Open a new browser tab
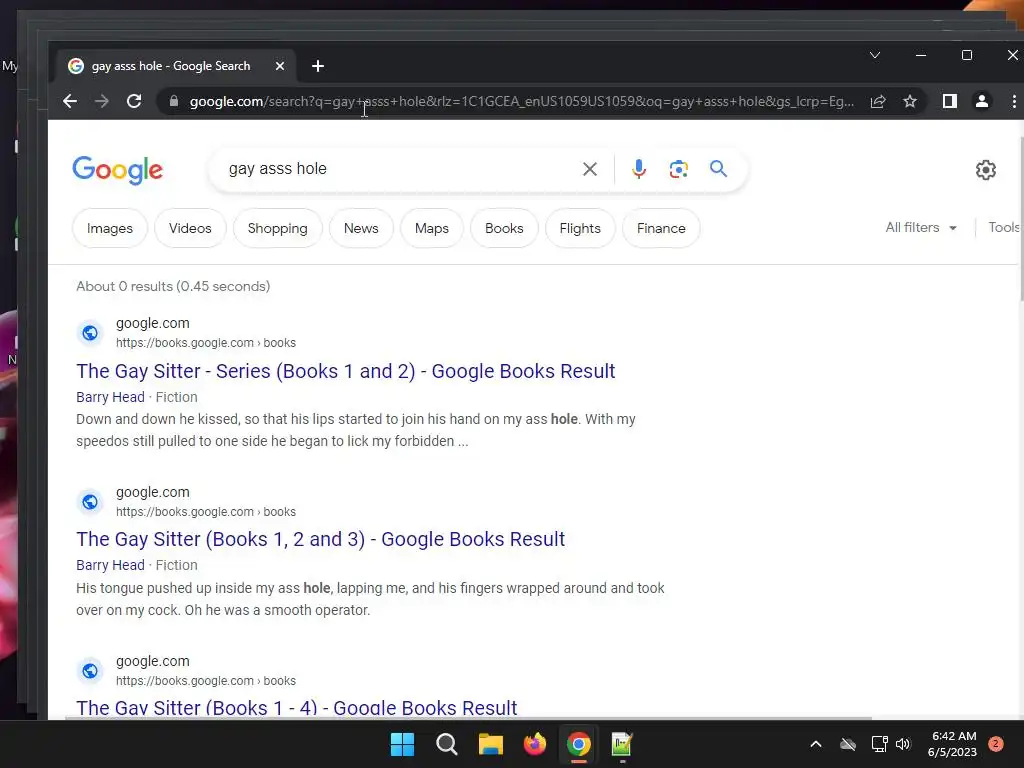 coord(318,66)
